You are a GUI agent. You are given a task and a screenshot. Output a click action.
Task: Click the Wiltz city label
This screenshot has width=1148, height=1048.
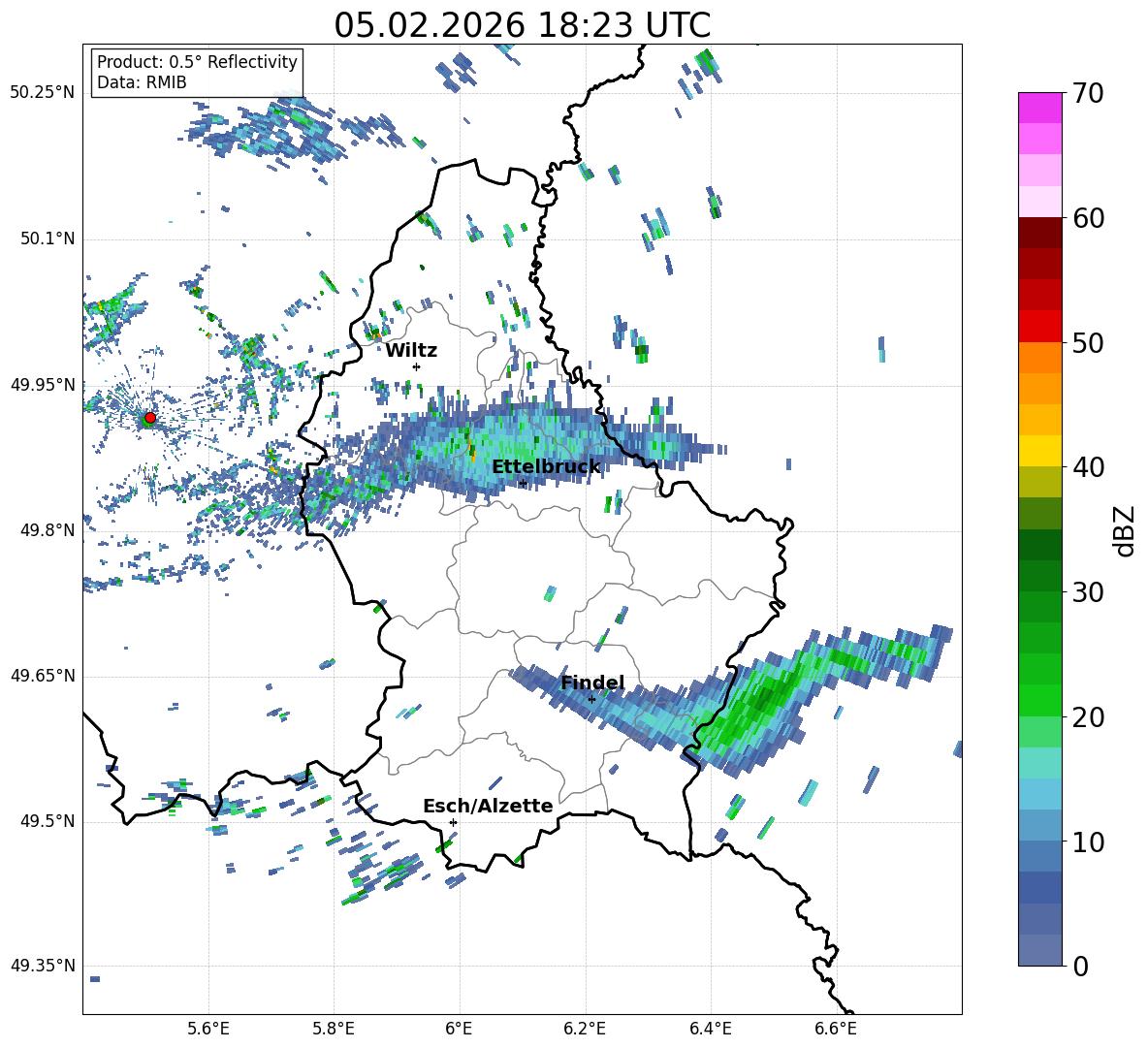click(411, 351)
